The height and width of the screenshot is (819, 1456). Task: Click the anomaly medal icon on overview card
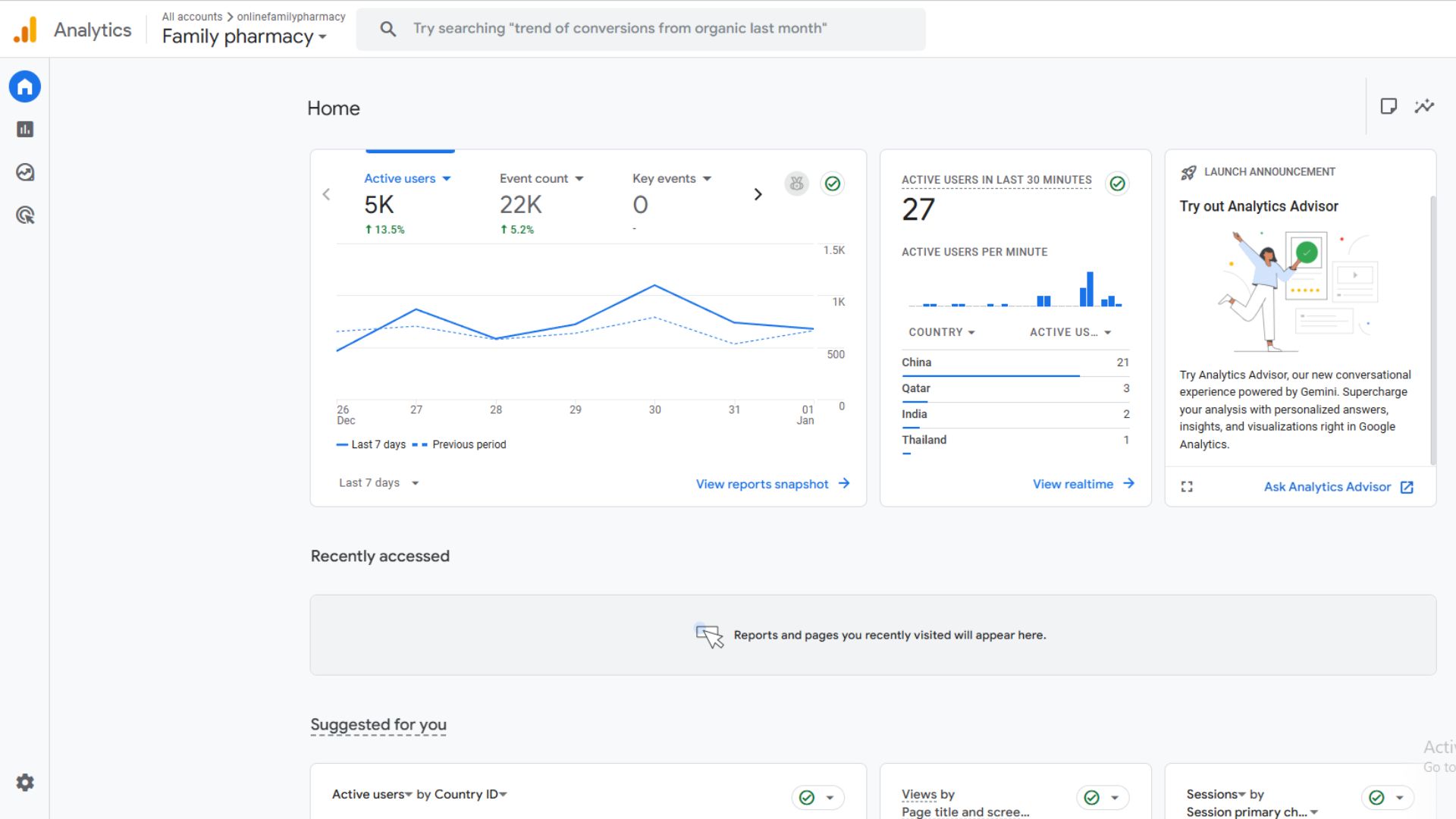pyautogui.click(x=796, y=184)
